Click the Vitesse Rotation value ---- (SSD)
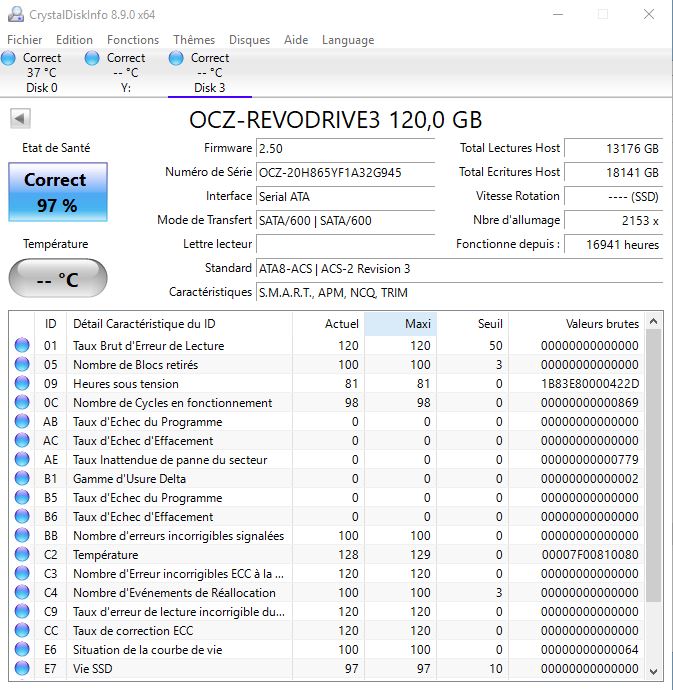Screen dimensions: 673x690 coord(614,196)
